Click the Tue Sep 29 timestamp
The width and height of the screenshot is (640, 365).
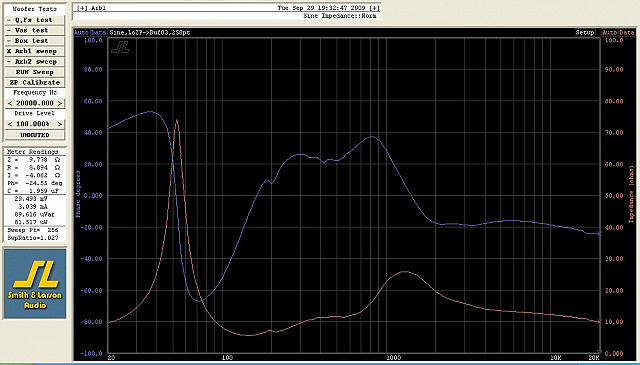tap(322, 8)
